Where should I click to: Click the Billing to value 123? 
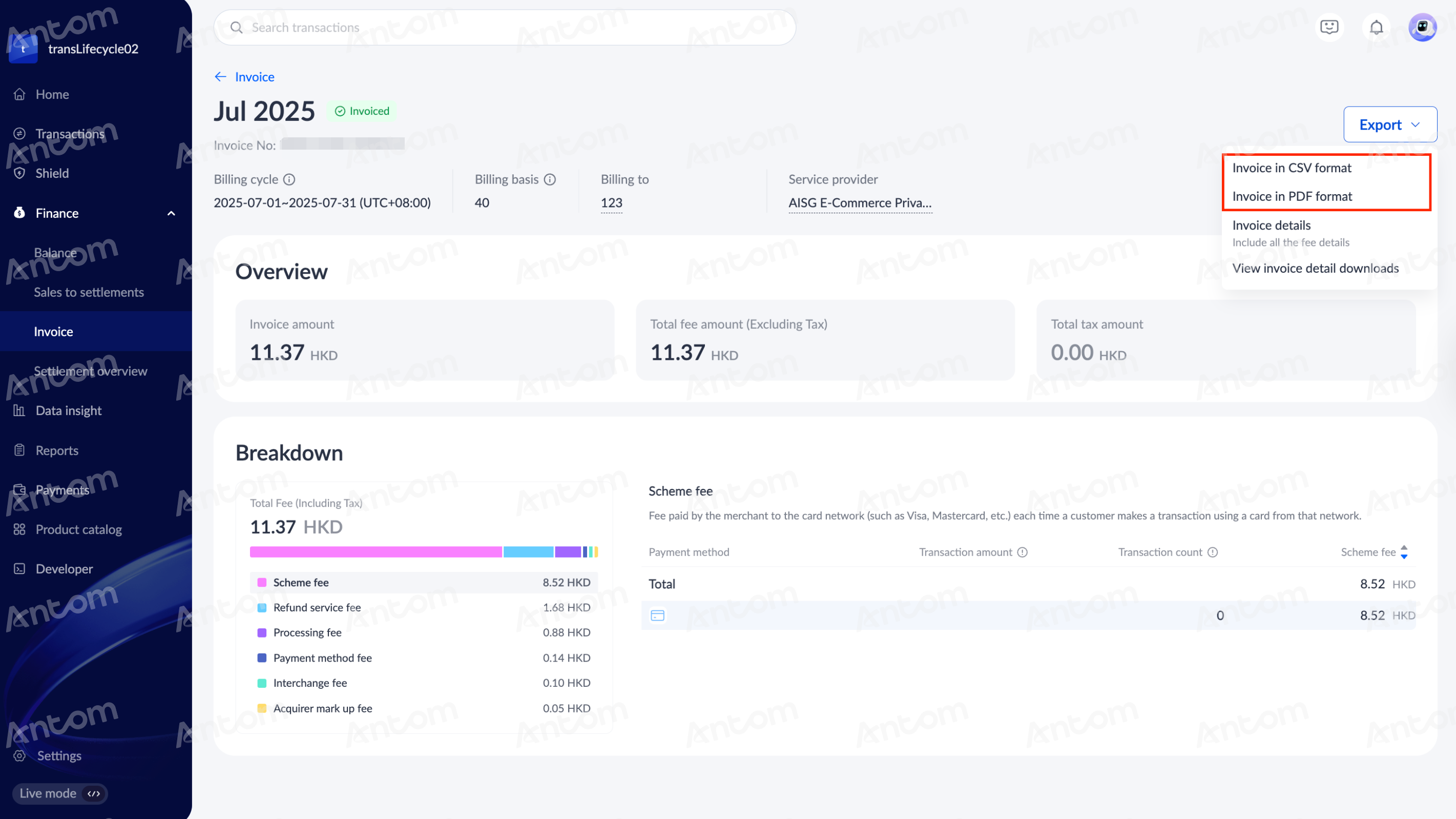pos(612,202)
